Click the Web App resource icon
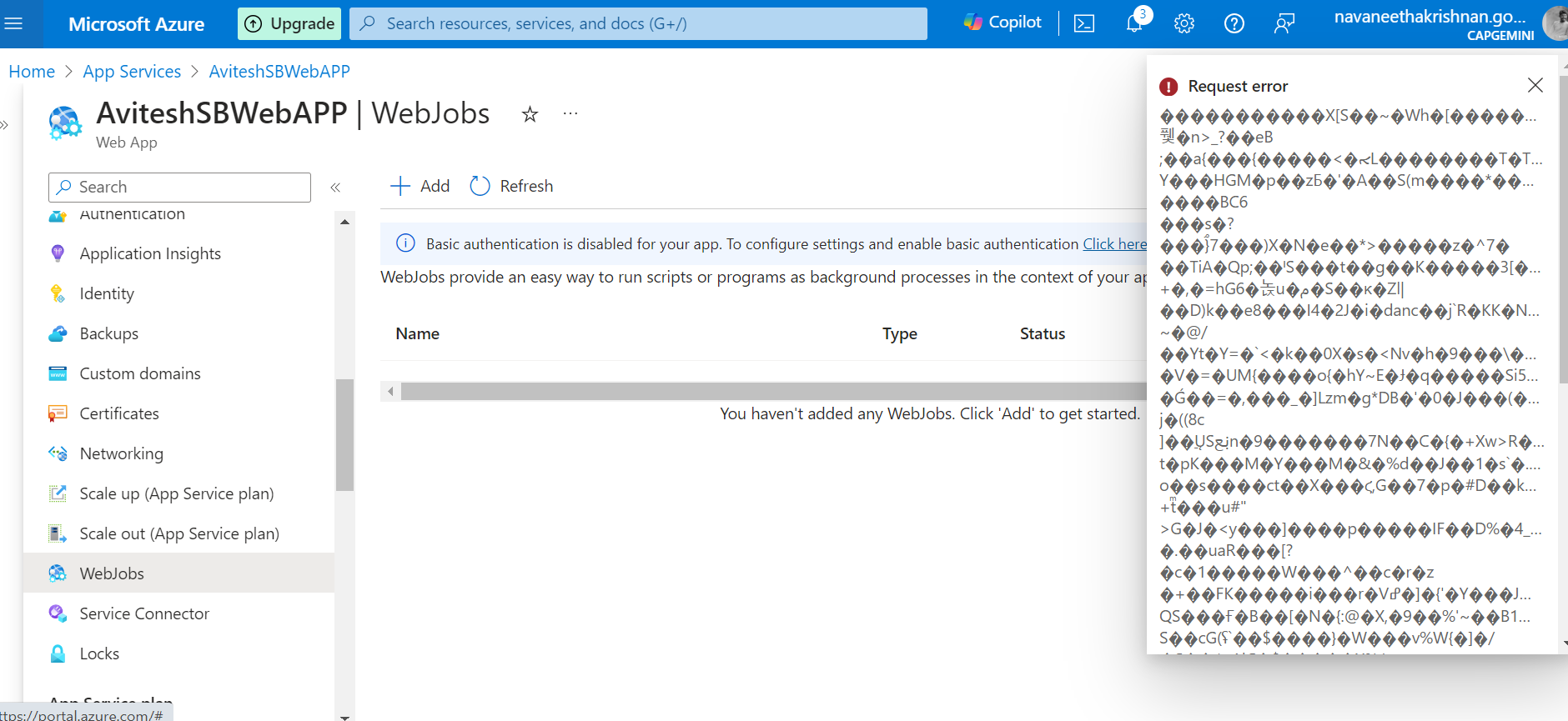The height and width of the screenshot is (721, 1568). coord(65,123)
